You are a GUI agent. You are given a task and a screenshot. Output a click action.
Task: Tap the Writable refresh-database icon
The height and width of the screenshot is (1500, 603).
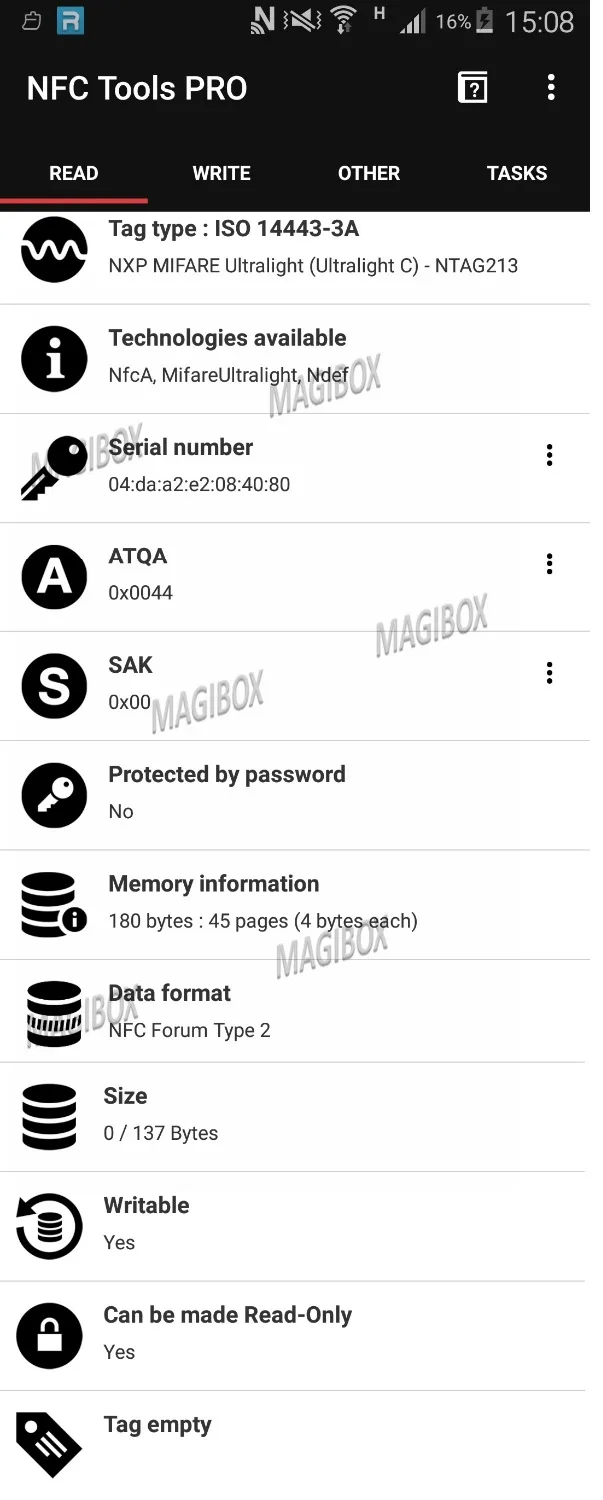point(49,1226)
